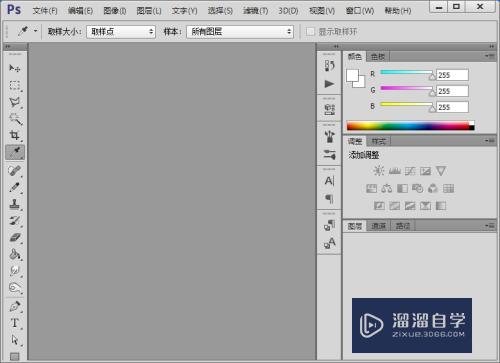Image resolution: width=500 pixels, height=363 pixels.
Task: Add a Color Lookup adjustment
Action: coord(449,189)
